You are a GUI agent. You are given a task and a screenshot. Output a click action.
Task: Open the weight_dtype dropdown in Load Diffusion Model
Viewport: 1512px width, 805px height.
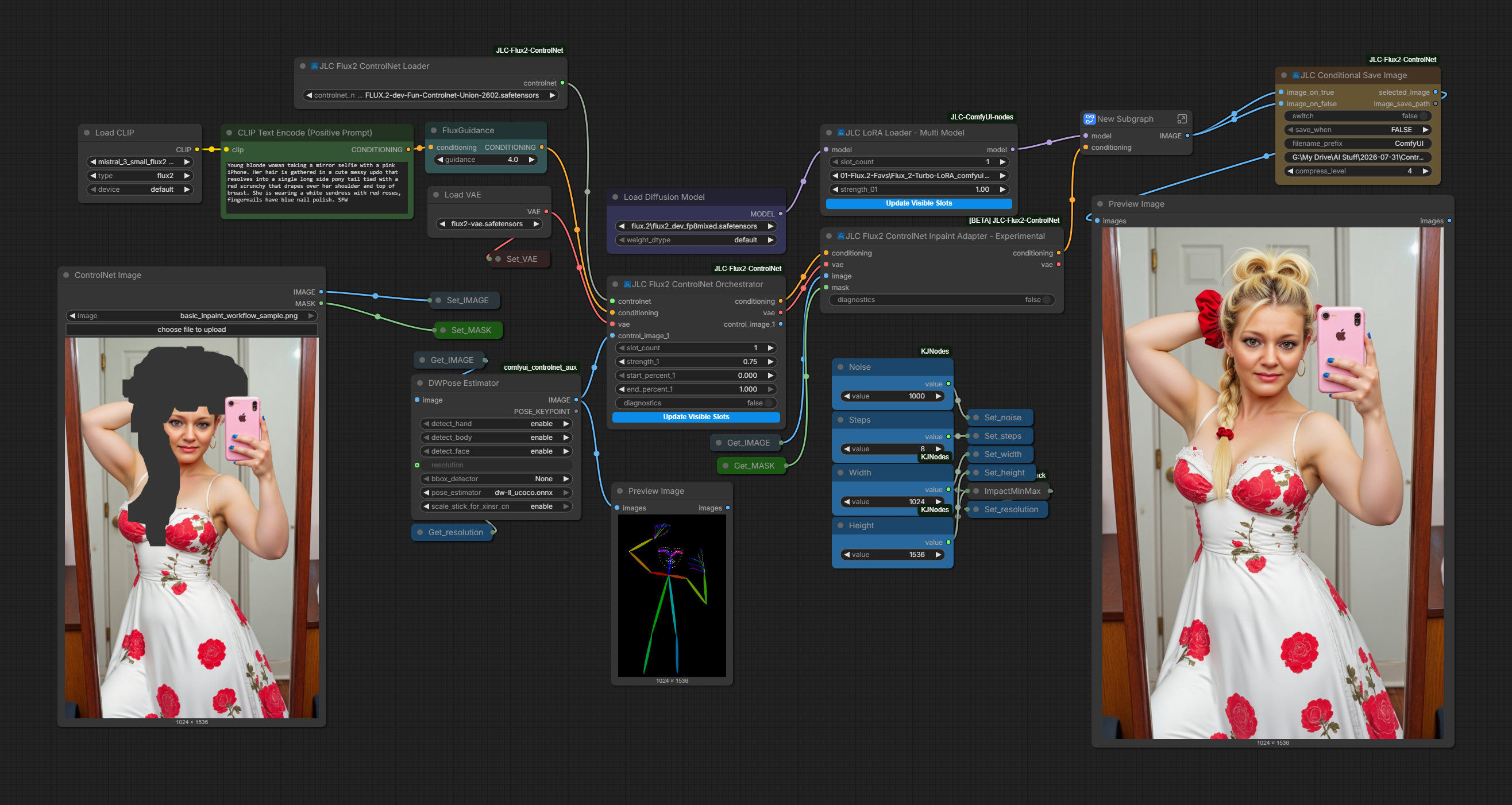[x=696, y=240]
